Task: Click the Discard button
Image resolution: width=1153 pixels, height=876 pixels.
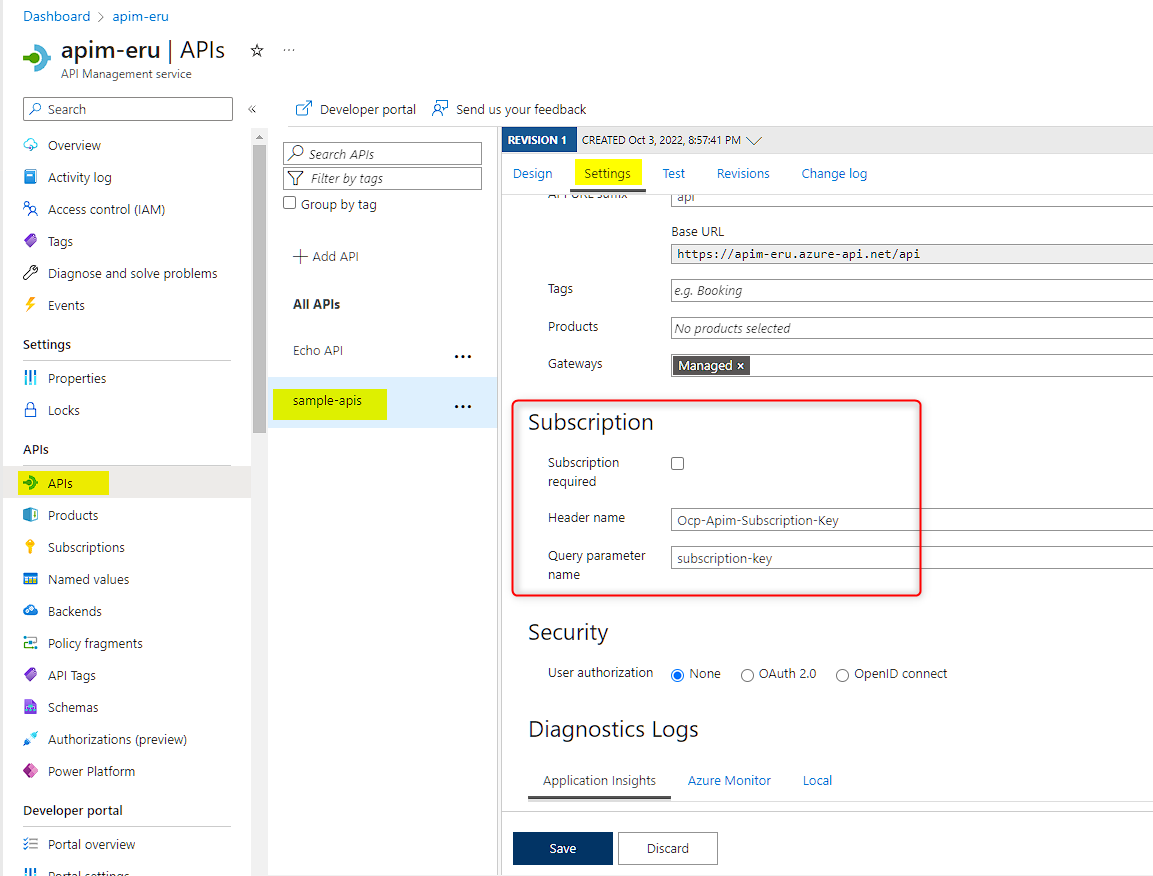Action: click(x=668, y=848)
